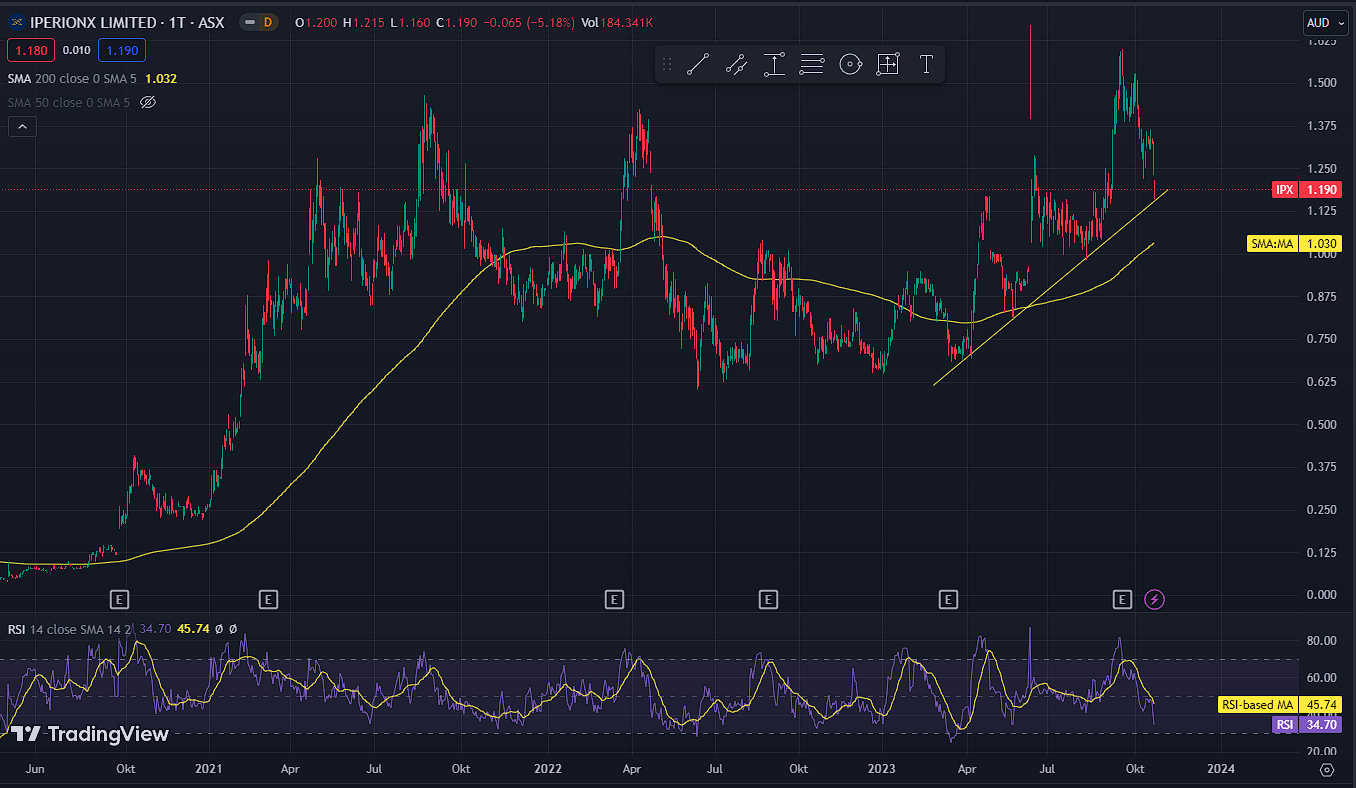The image size is (1356, 788).
Task: Open the AUD currency dropdown
Action: pyautogui.click(x=1318, y=22)
